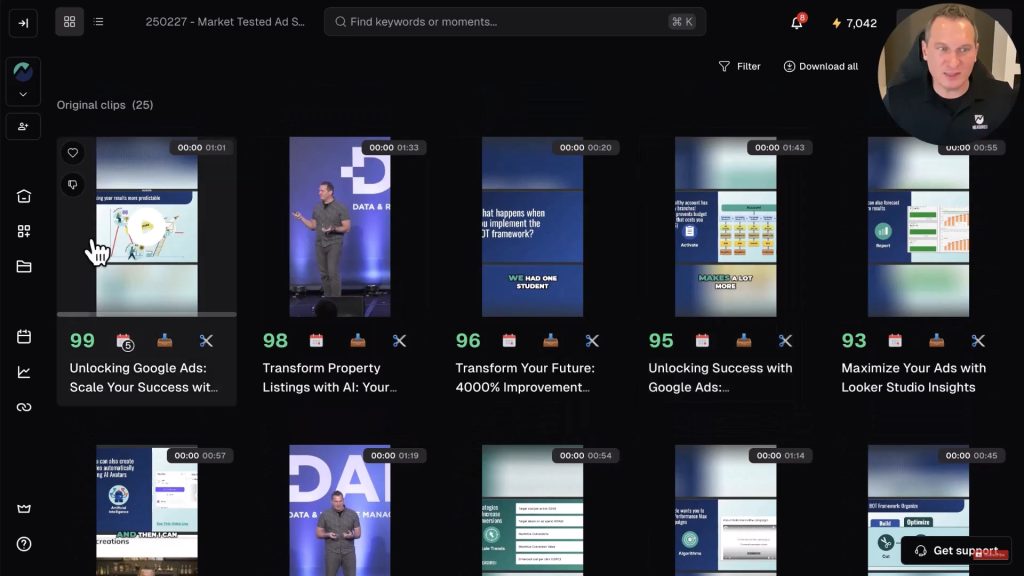Open the help question mark icon
Screen dimensions: 1024x576
coord(24,544)
